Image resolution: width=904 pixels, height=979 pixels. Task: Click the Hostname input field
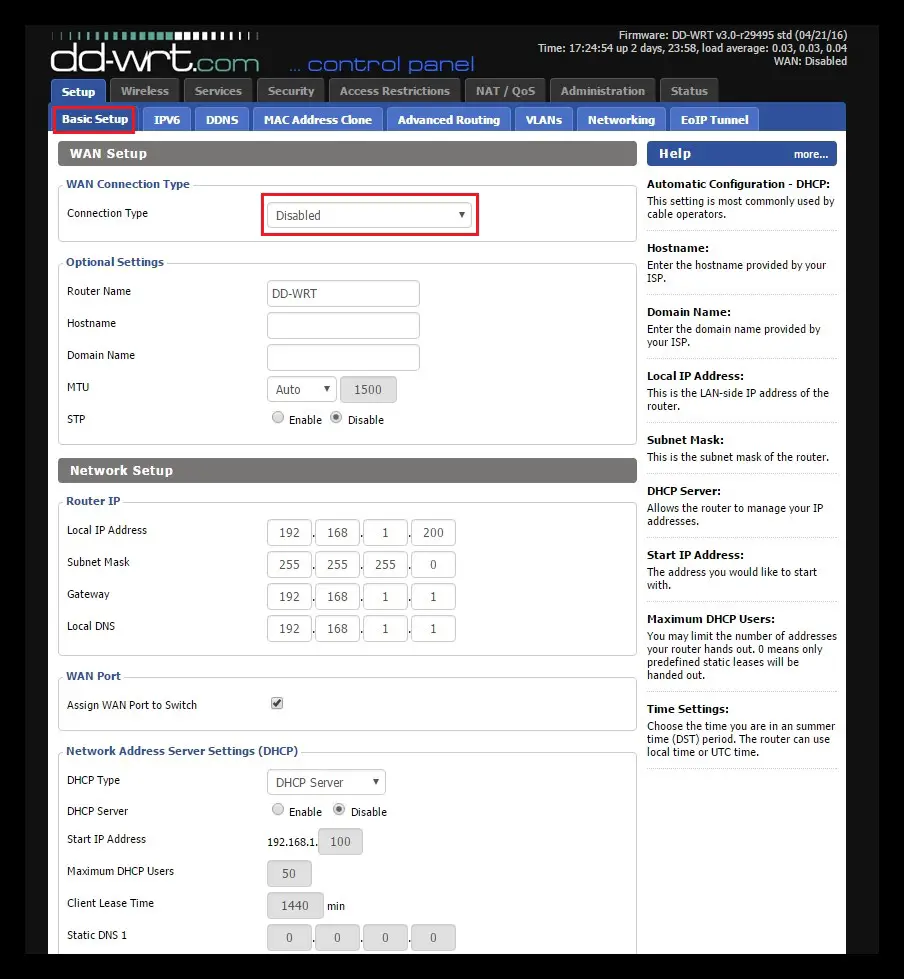coord(343,325)
